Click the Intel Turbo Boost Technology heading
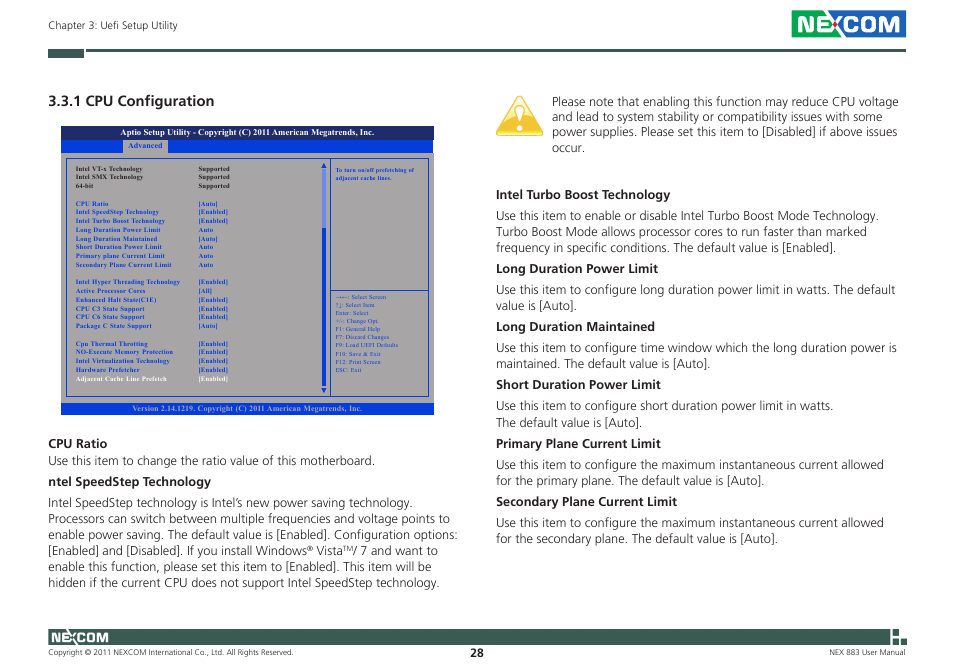Image resolution: width=954 pixels, height=672 pixels. (x=583, y=195)
